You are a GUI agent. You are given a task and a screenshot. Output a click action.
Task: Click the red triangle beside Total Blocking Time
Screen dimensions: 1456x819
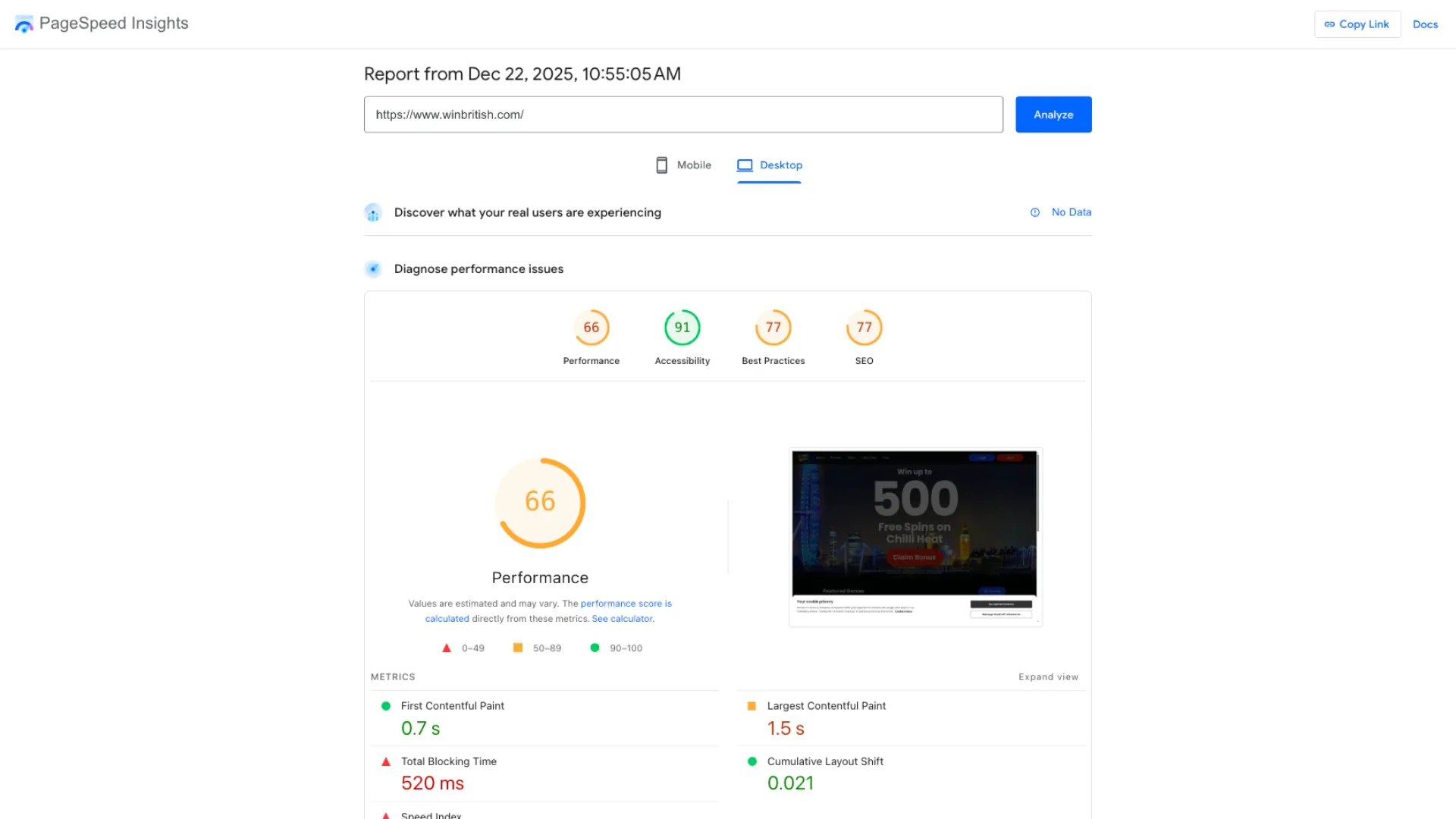point(386,761)
